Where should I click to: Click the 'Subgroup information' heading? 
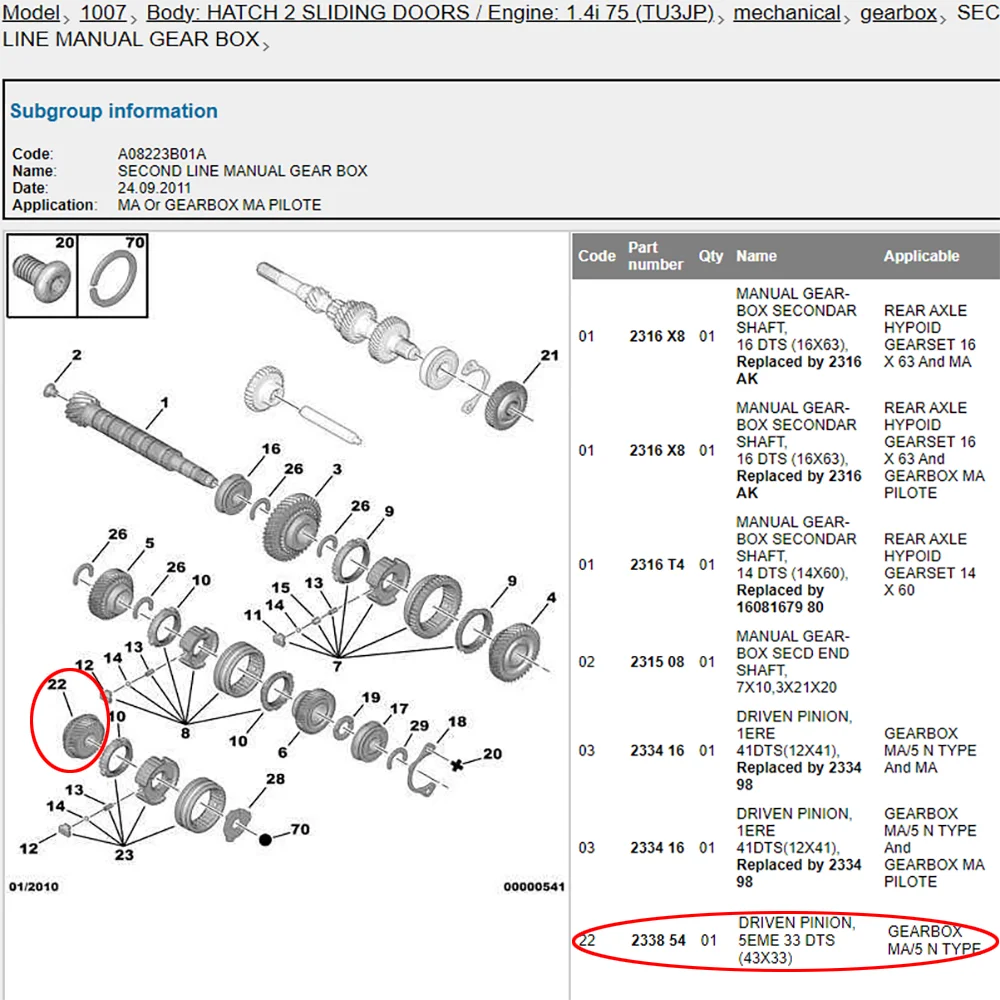114,111
